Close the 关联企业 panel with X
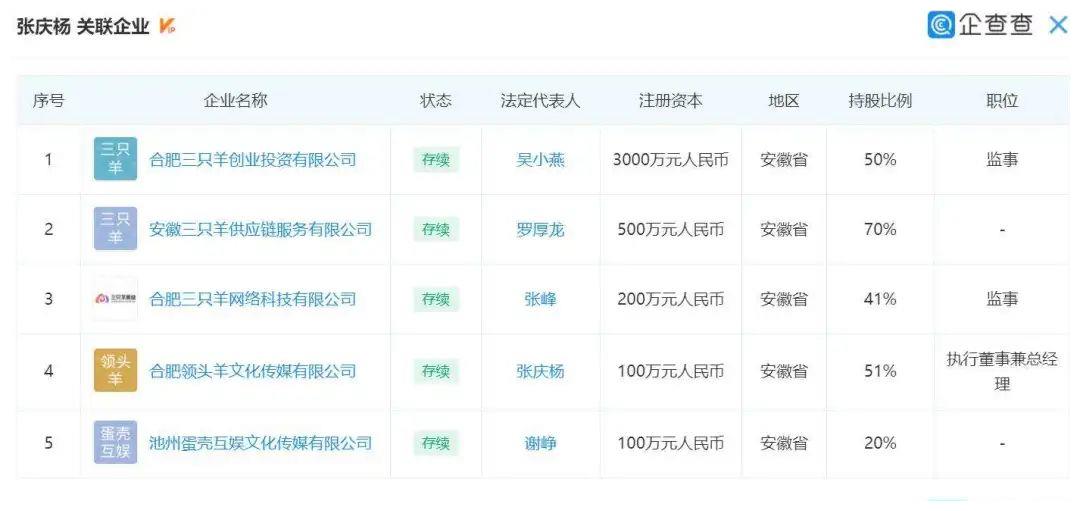This screenshot has width=1080, height=511. 1058,25
